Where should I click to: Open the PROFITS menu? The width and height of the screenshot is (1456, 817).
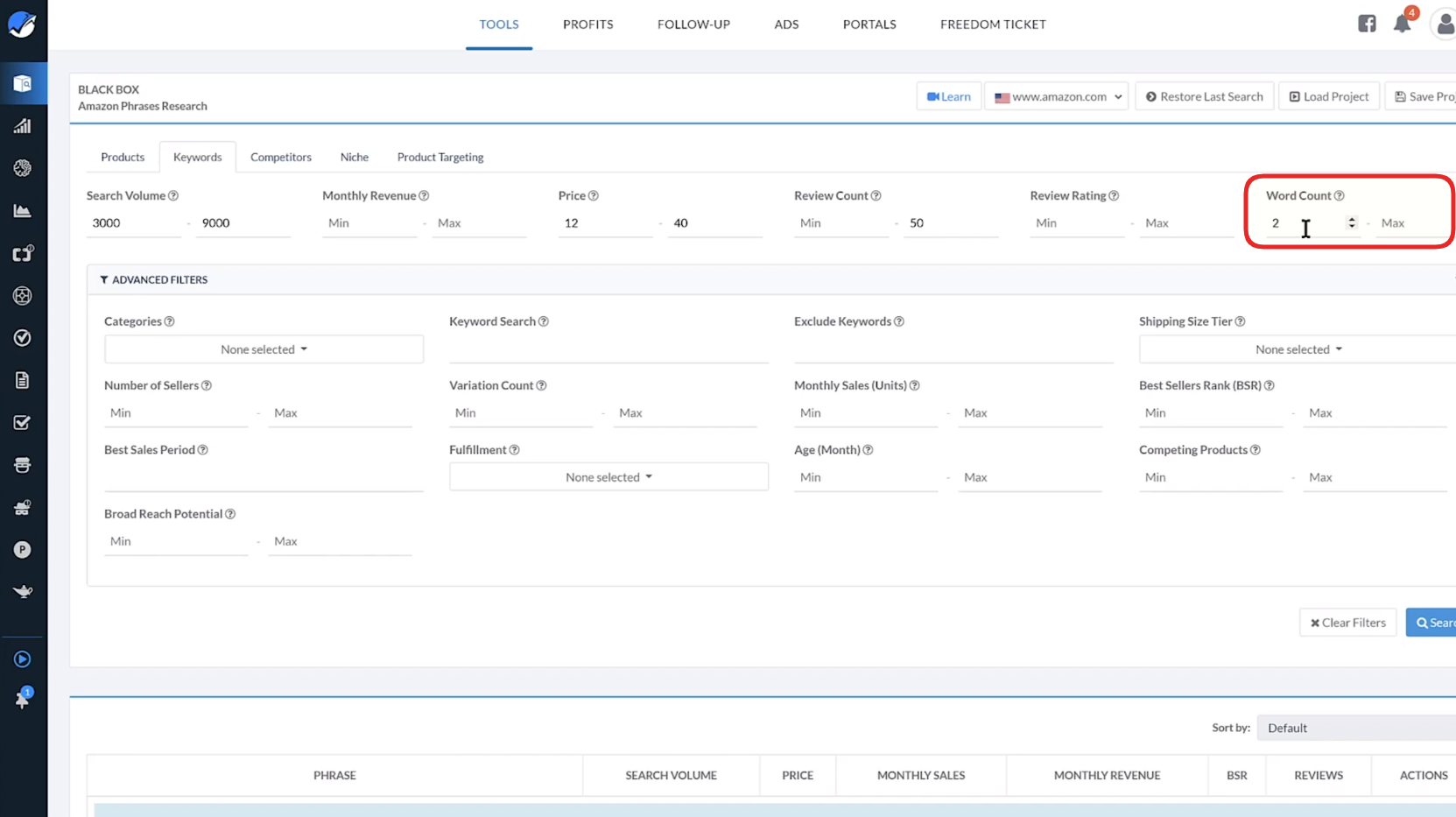(x=588, y=25)
